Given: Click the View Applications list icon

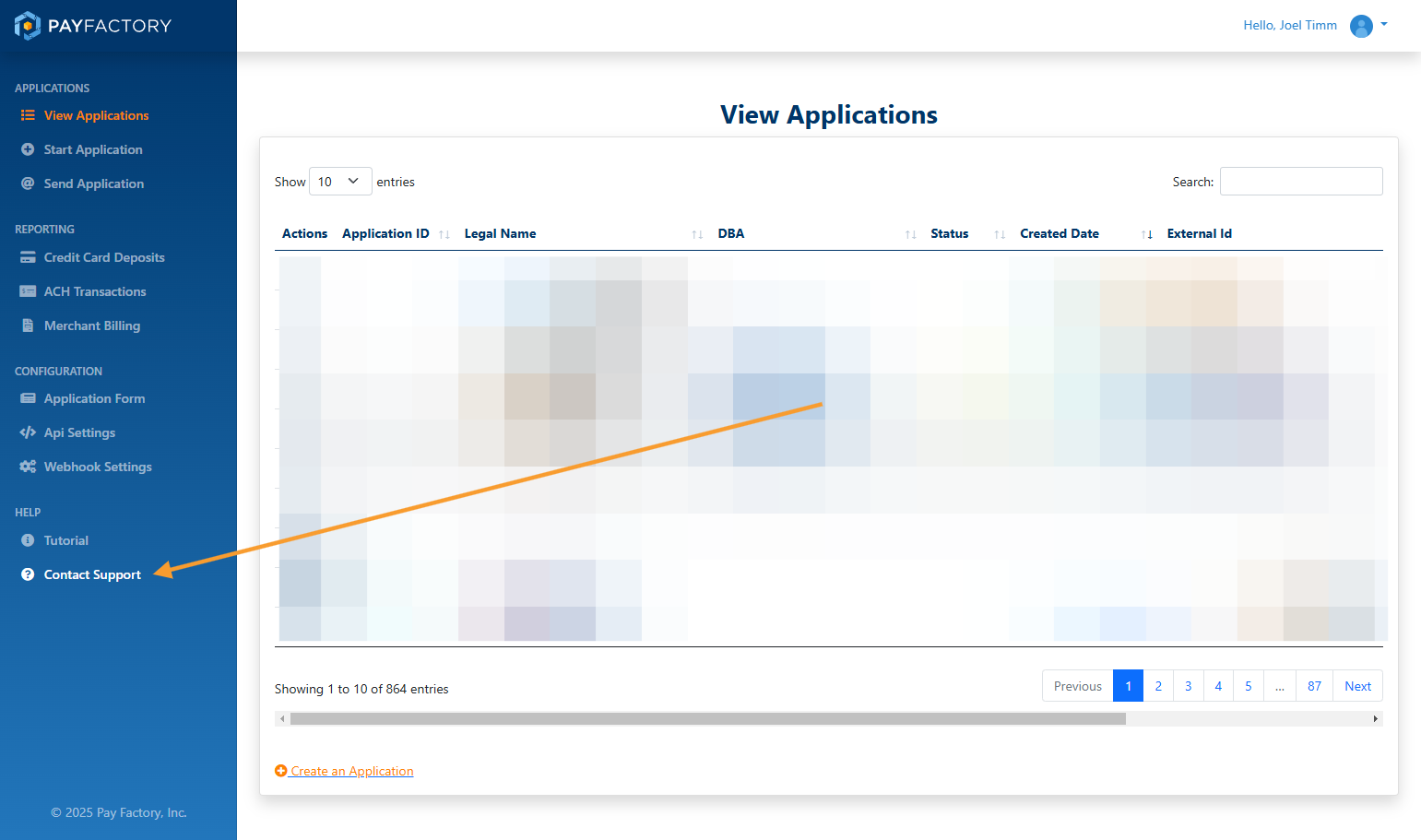Looking at the screenshot, I should (28, 115).
